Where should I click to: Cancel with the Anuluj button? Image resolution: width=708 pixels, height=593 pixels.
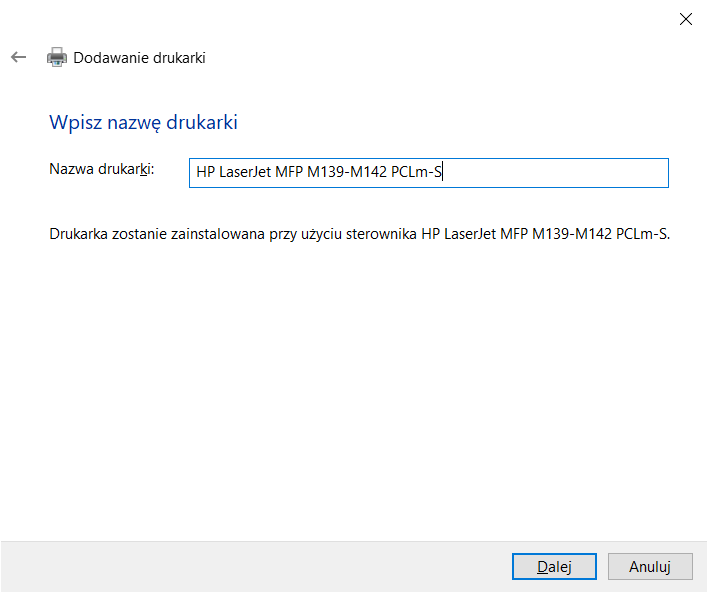point(650,566)
